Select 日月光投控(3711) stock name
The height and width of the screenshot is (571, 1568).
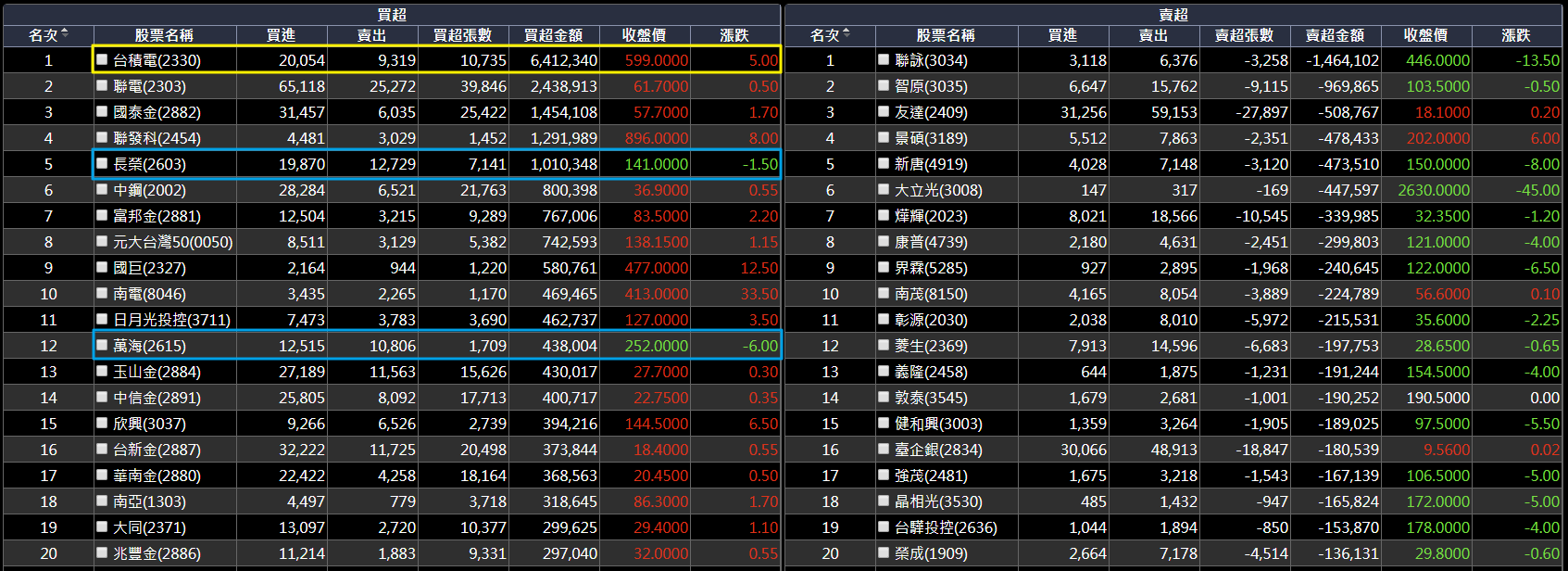pyautogui.click(x=171, y=320)
